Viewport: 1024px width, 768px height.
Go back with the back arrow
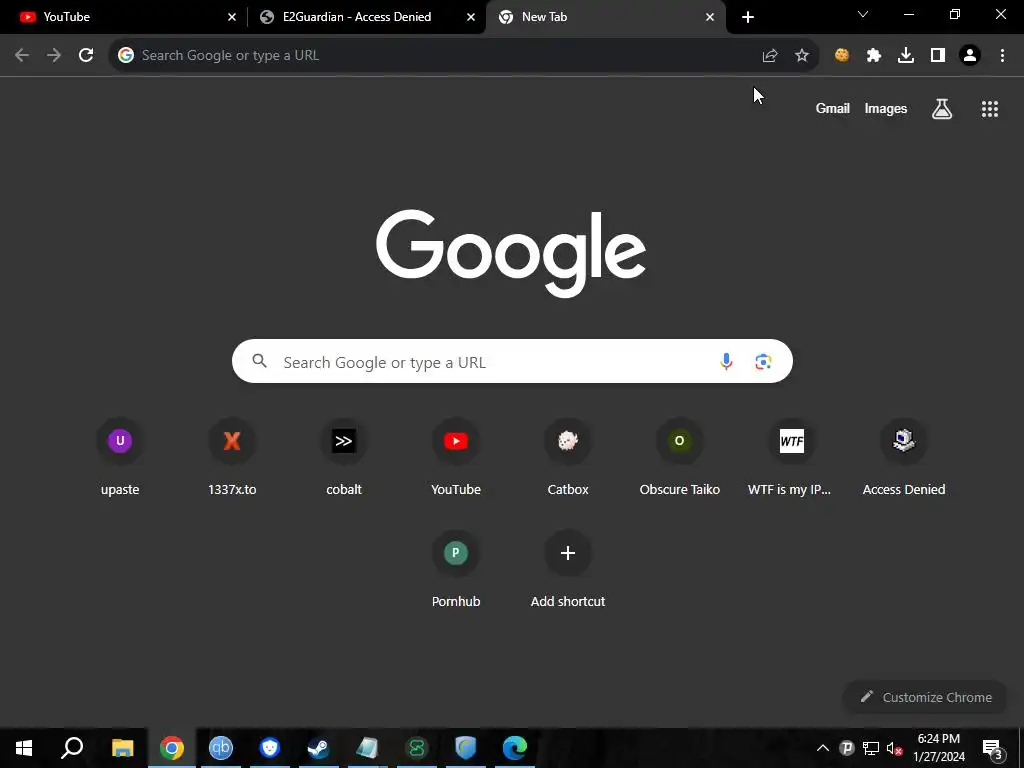(x=22, y=56)
